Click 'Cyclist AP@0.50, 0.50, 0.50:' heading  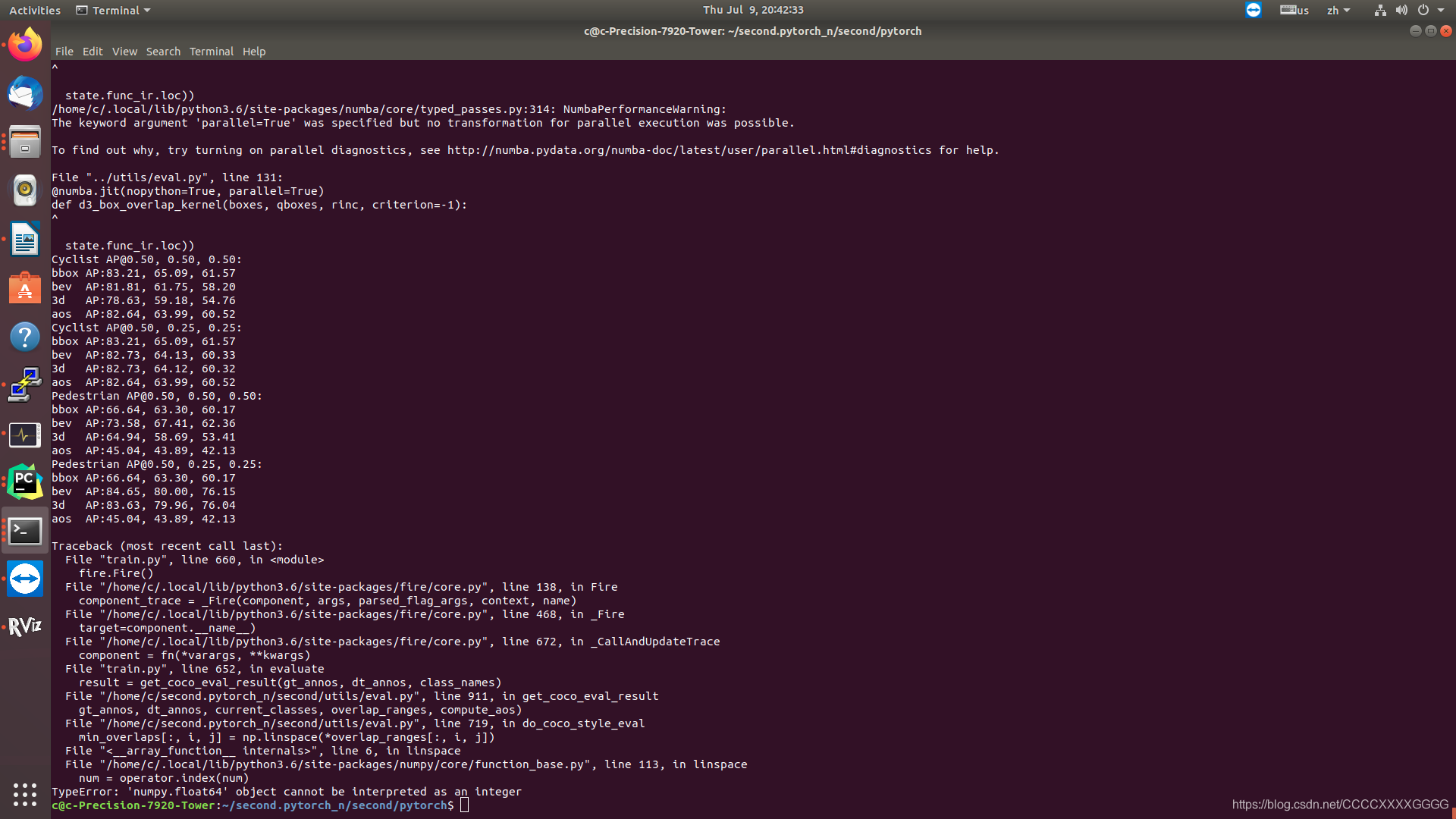(x=146, y=259)
